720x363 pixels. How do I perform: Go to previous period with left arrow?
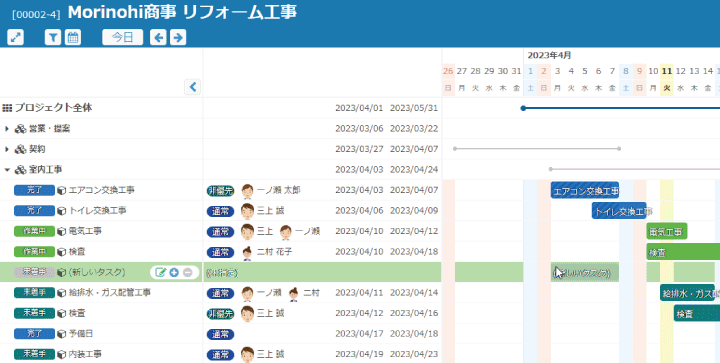pos(158,37)
